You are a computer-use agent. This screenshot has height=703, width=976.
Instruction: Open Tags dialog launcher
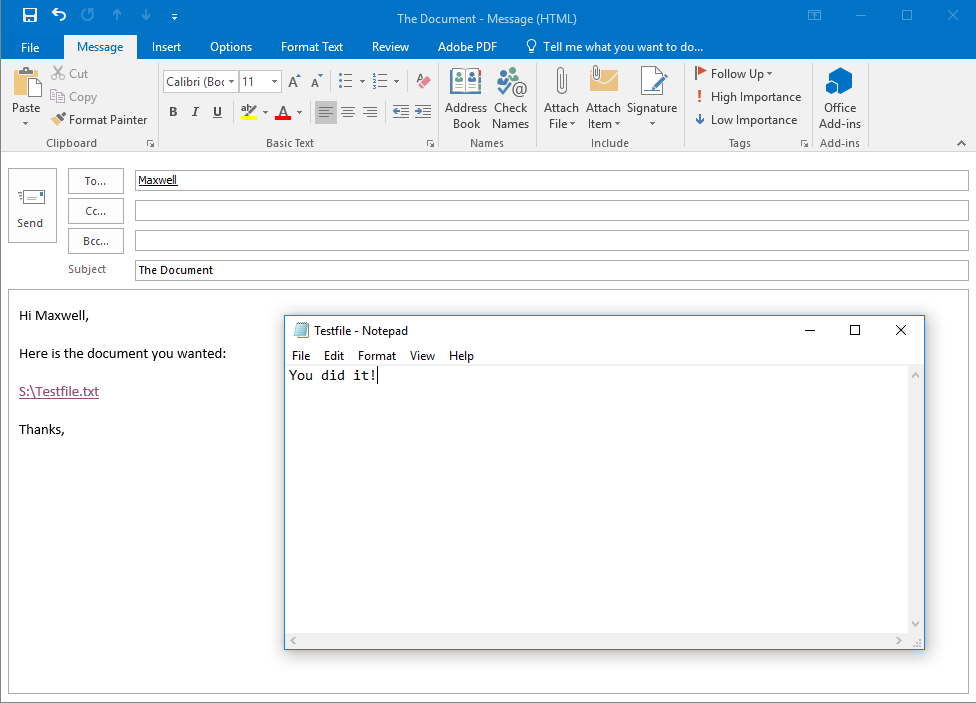pyautogui.click(x=804, y=143)
